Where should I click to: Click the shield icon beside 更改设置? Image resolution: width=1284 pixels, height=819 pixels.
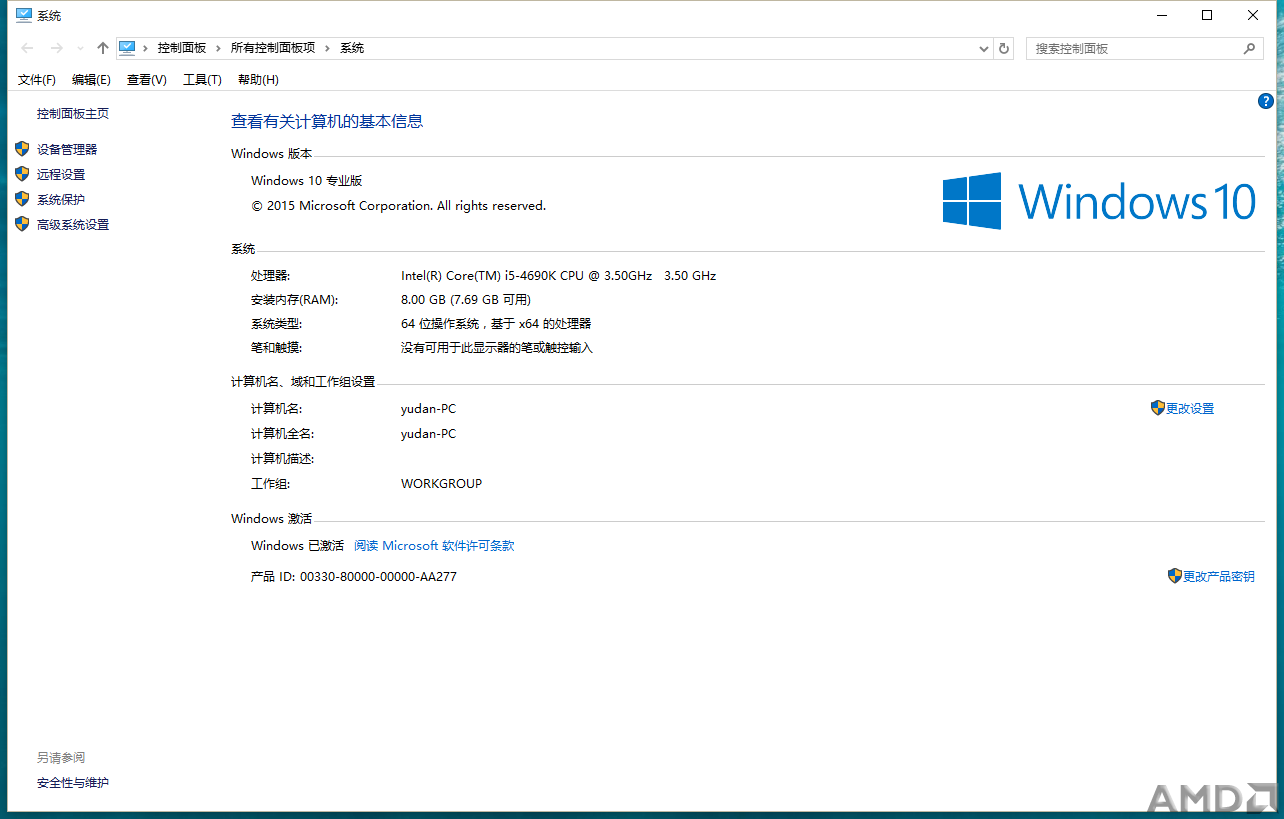tap(1158, 408)
